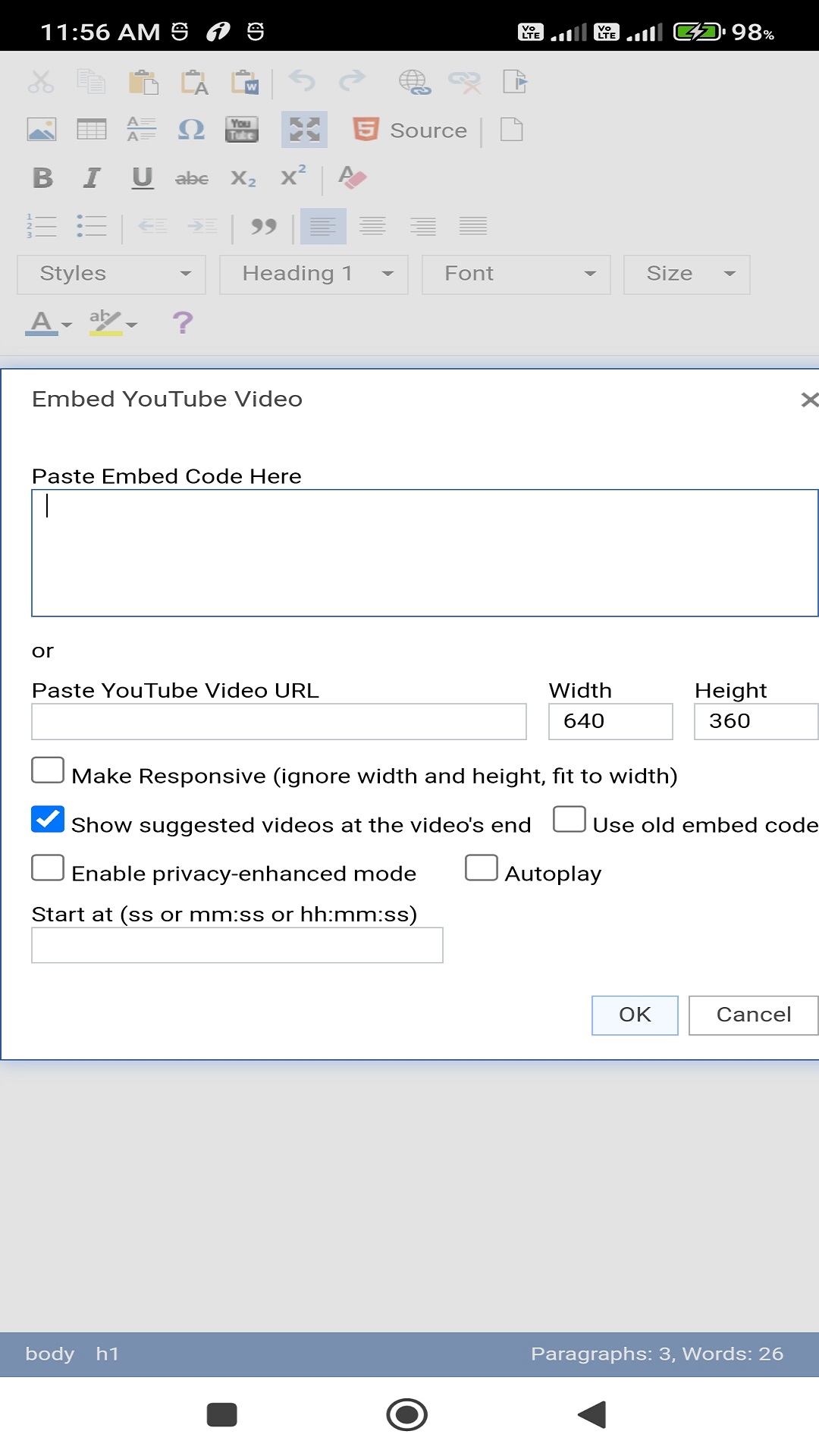Viewport: 819px width, 1456px height.
Task: Focus the Paste YouTube Video URL field
Action: (x=279, y=721)
